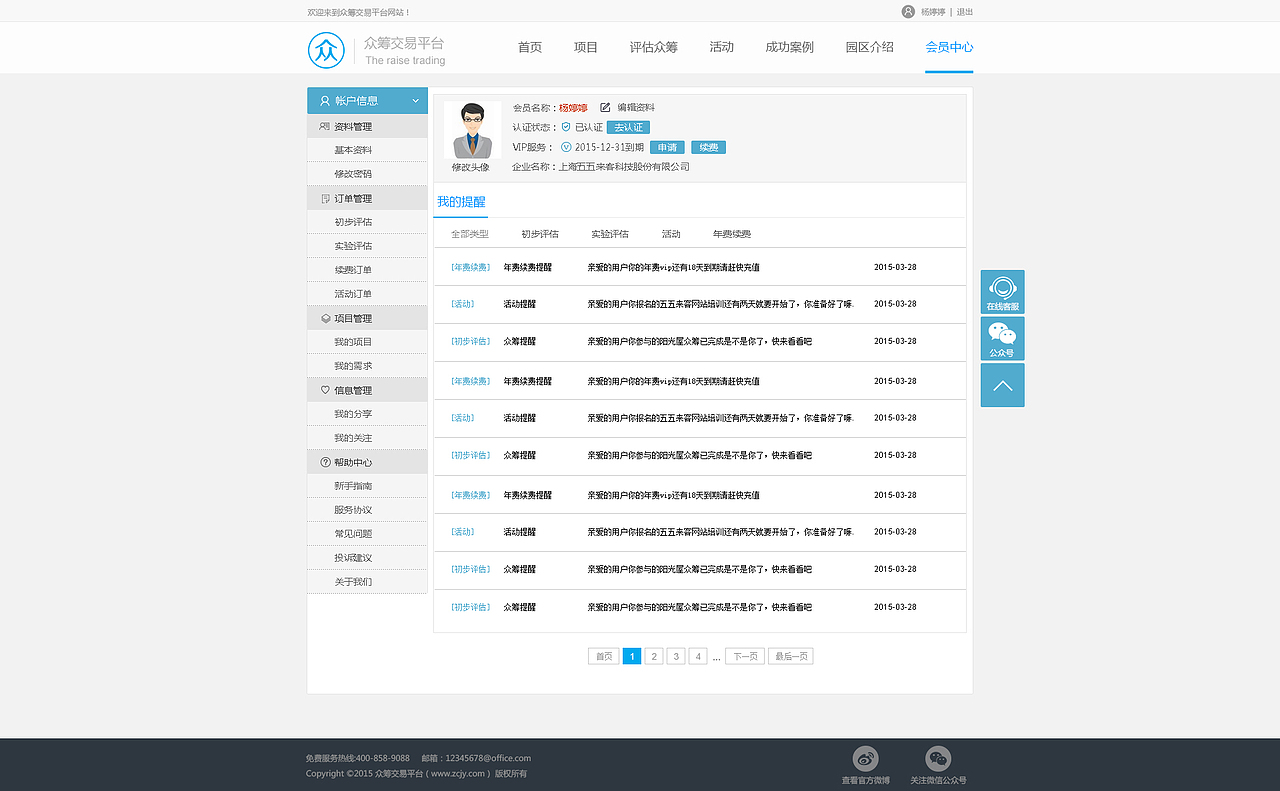1280x791 pixels.
Task: Open 续费订单 in sidebar
Action: pos(353,270)
